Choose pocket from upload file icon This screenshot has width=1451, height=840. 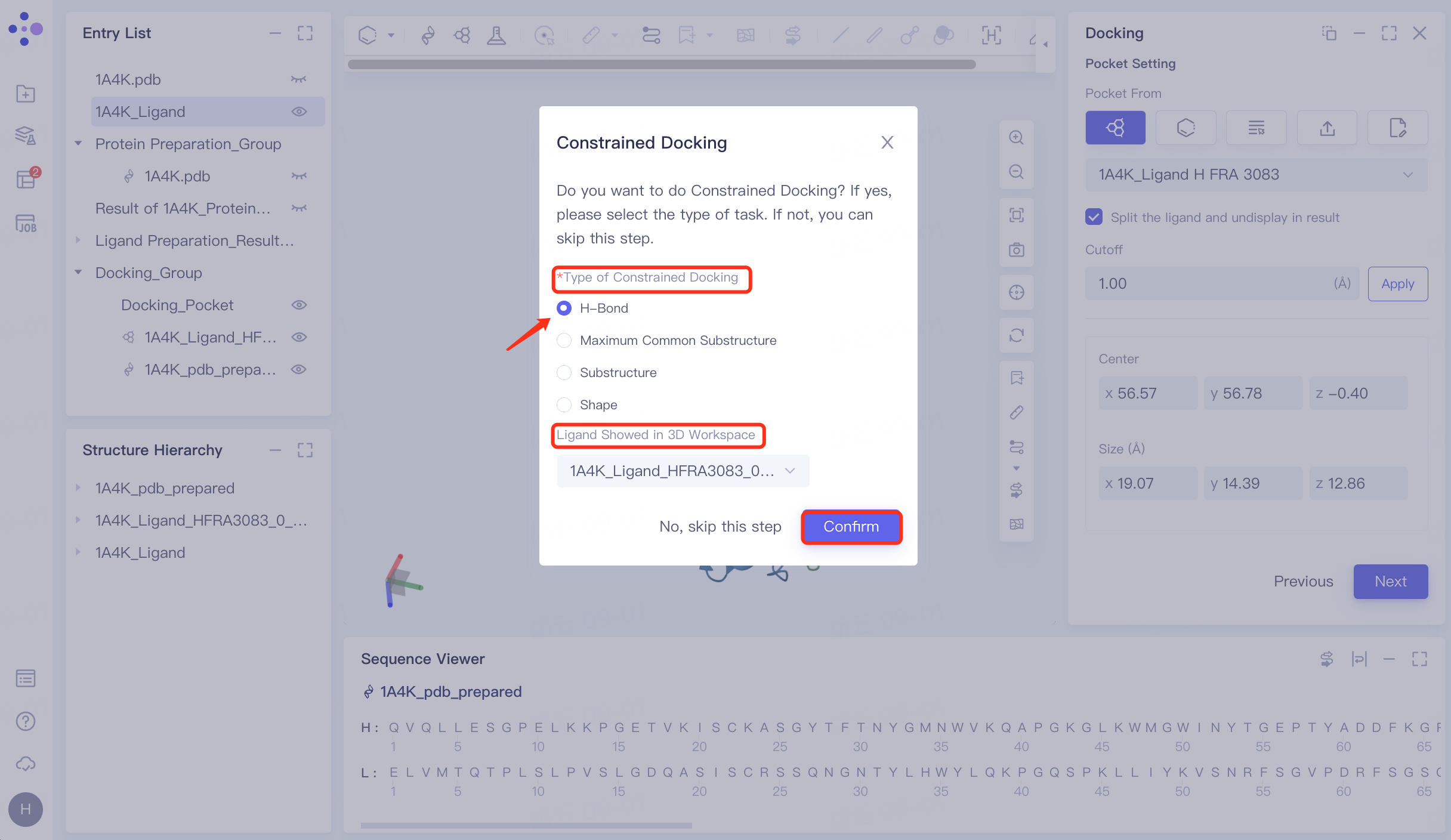point(1327,128)
